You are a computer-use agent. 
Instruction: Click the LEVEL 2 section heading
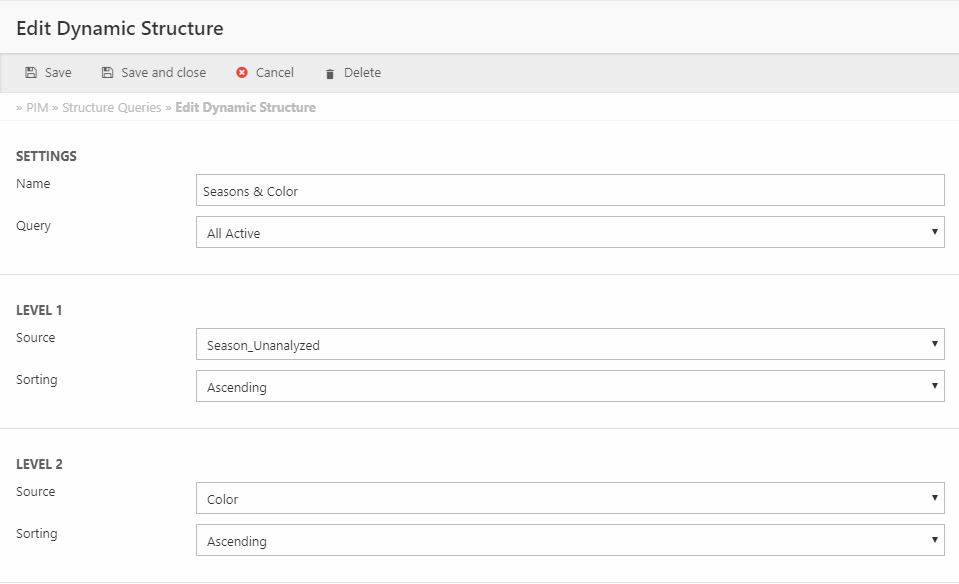[40, 464]
